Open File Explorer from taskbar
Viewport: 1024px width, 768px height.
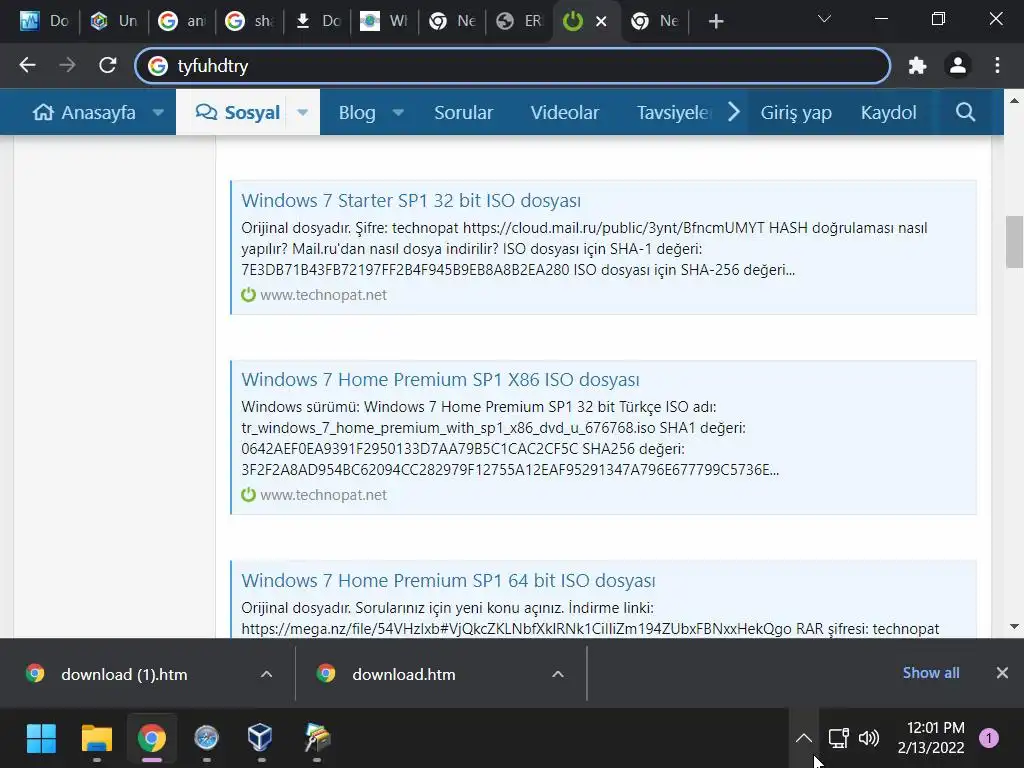[x=97, y=739]
